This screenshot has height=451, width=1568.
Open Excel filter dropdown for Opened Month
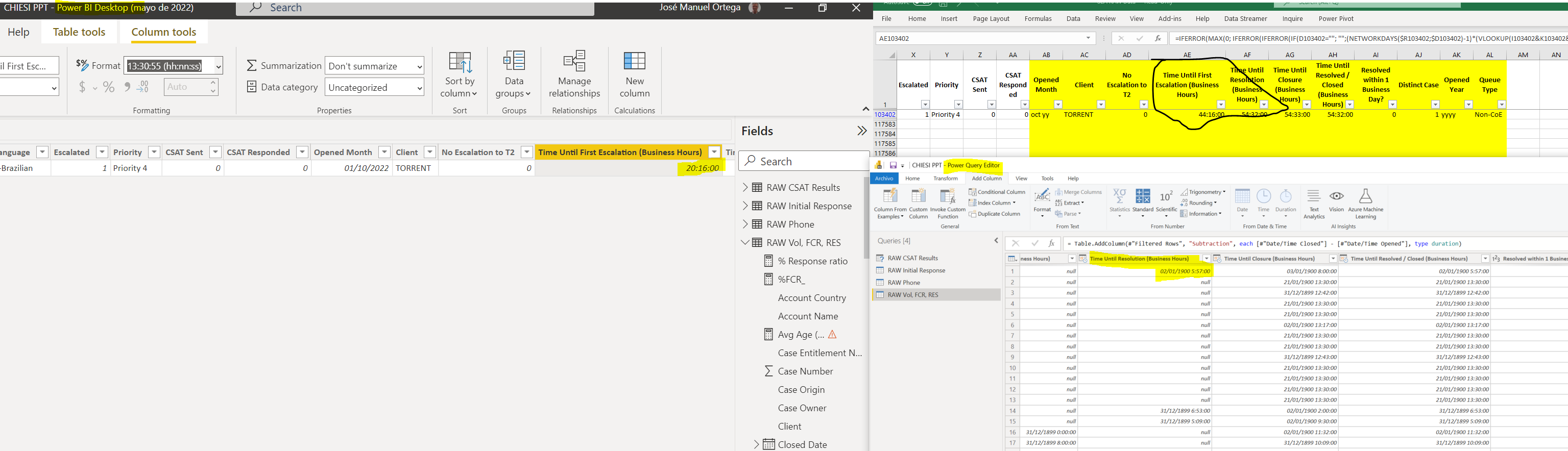coord(1058,105)
